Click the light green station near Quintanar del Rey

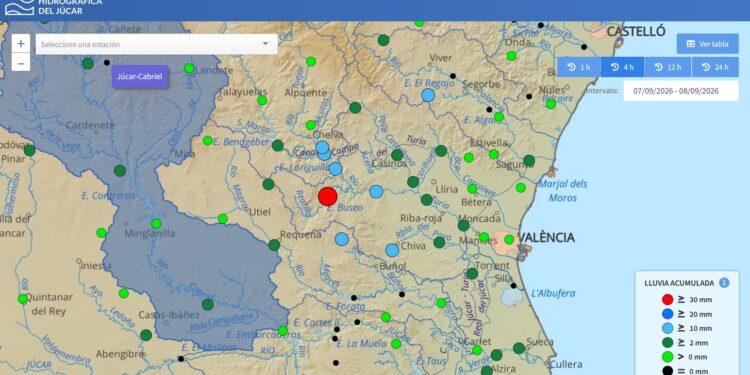coord(23,299)
